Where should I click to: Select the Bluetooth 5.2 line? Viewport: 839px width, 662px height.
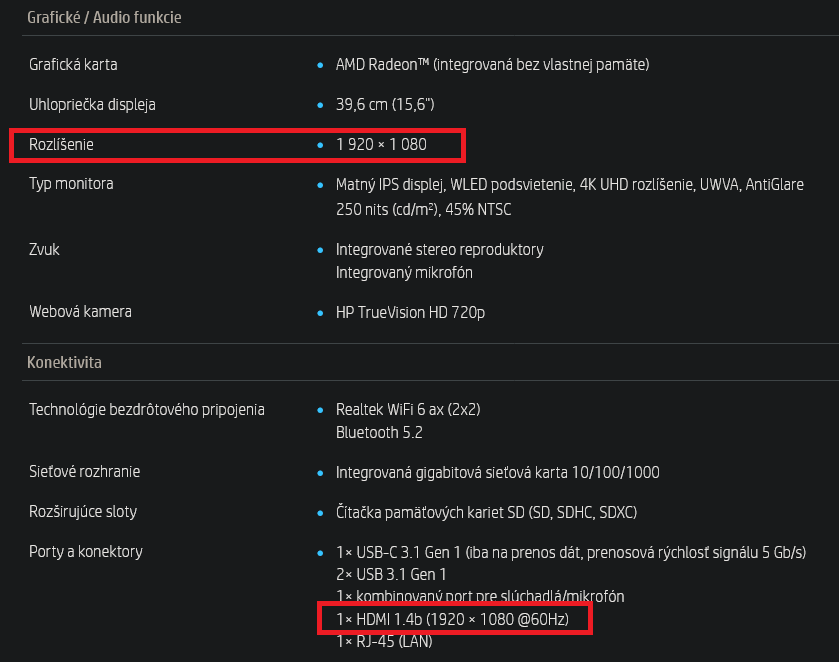point(379,433)
